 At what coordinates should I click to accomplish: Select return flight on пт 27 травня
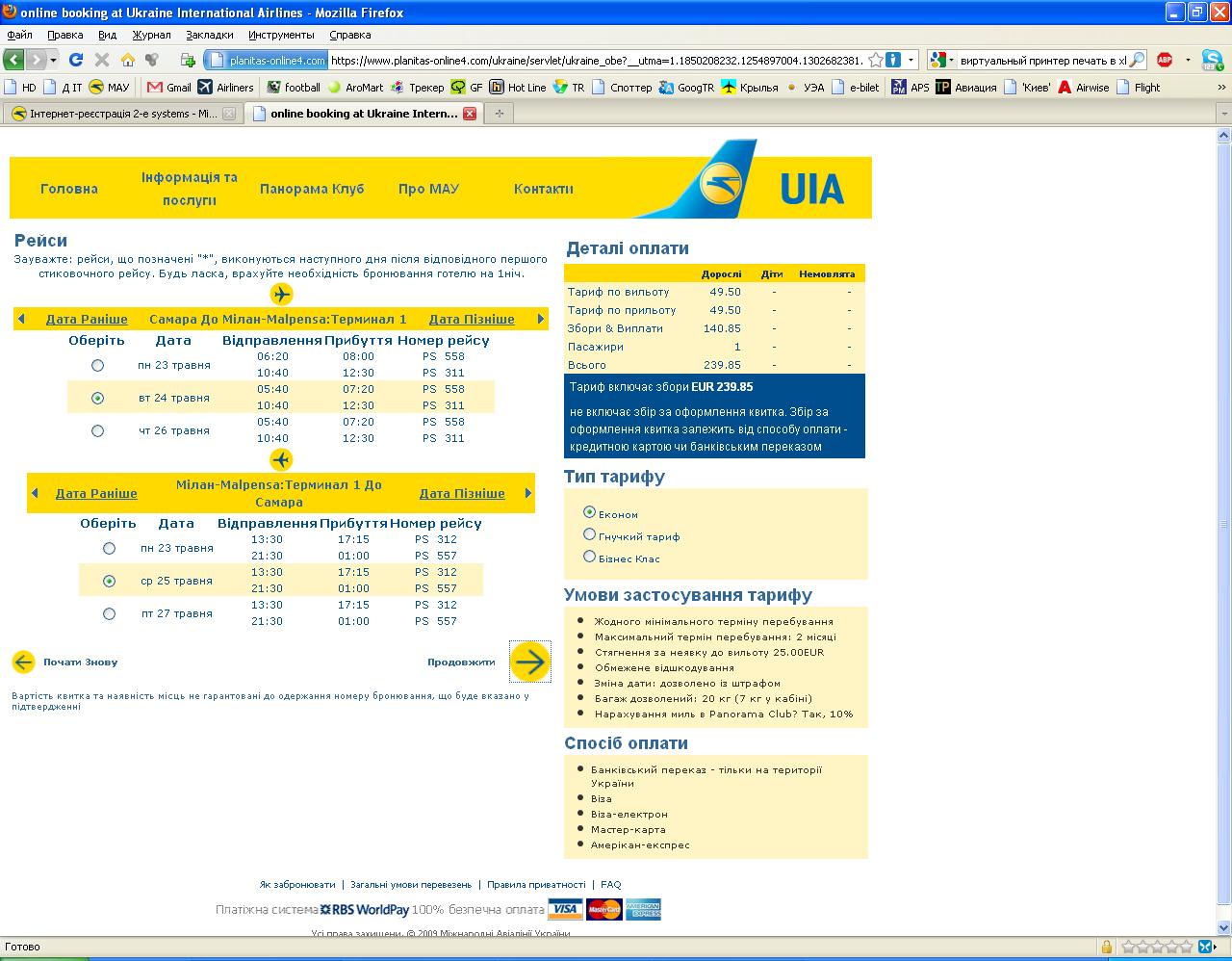coord(109,613)
